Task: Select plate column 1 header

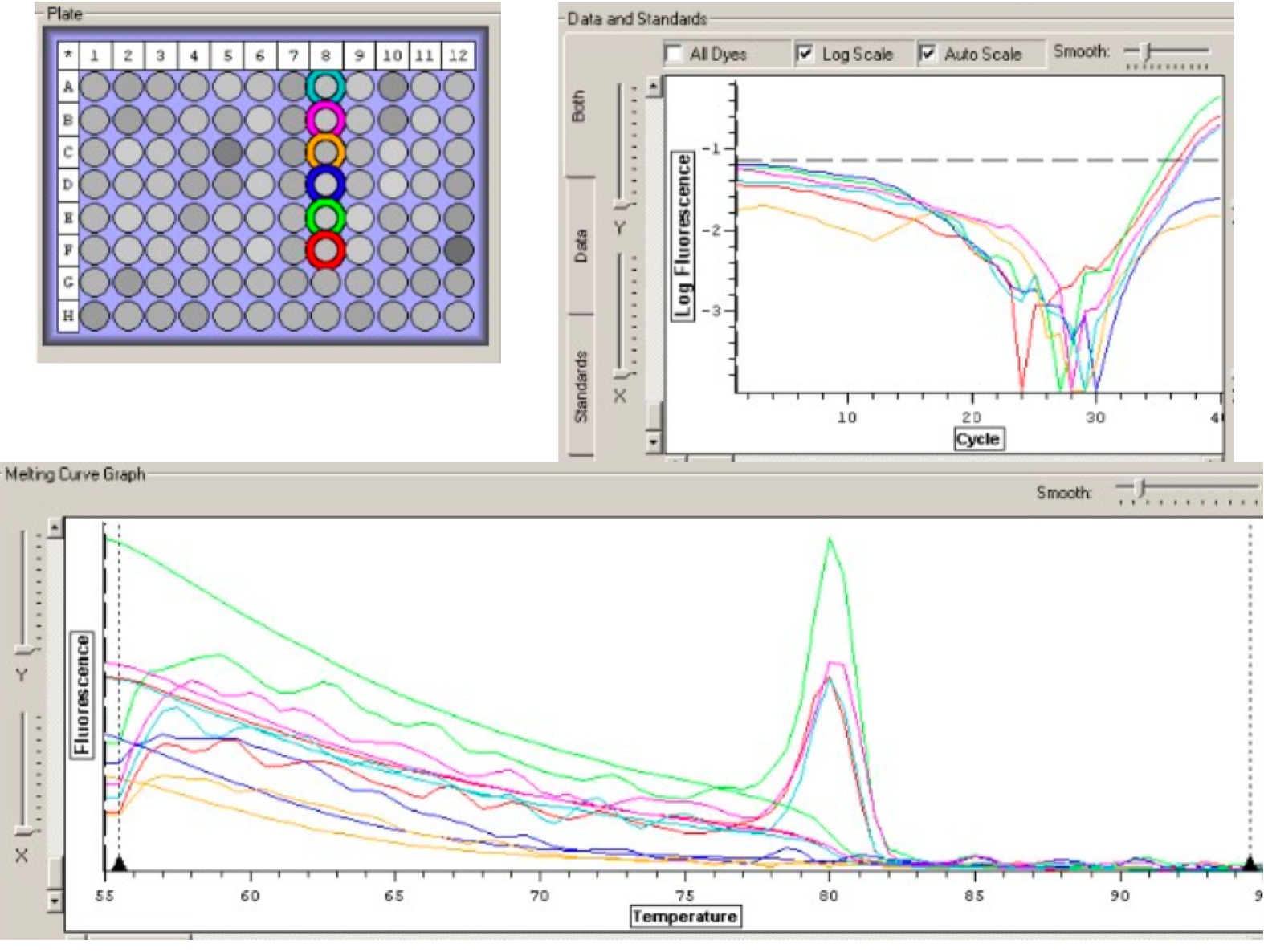Action: click(x=95, y=55)
